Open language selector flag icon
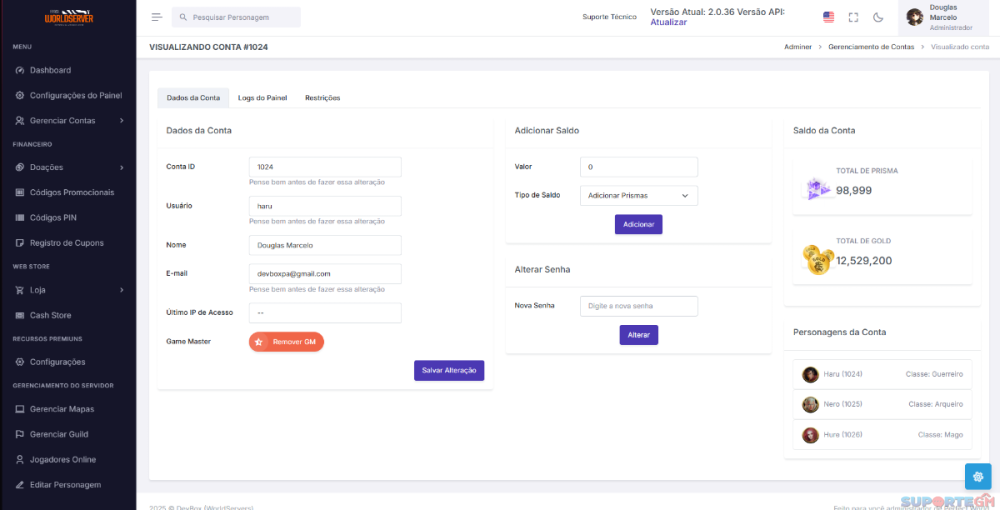Screen dimensions: 1000x510 pos(828,17)
